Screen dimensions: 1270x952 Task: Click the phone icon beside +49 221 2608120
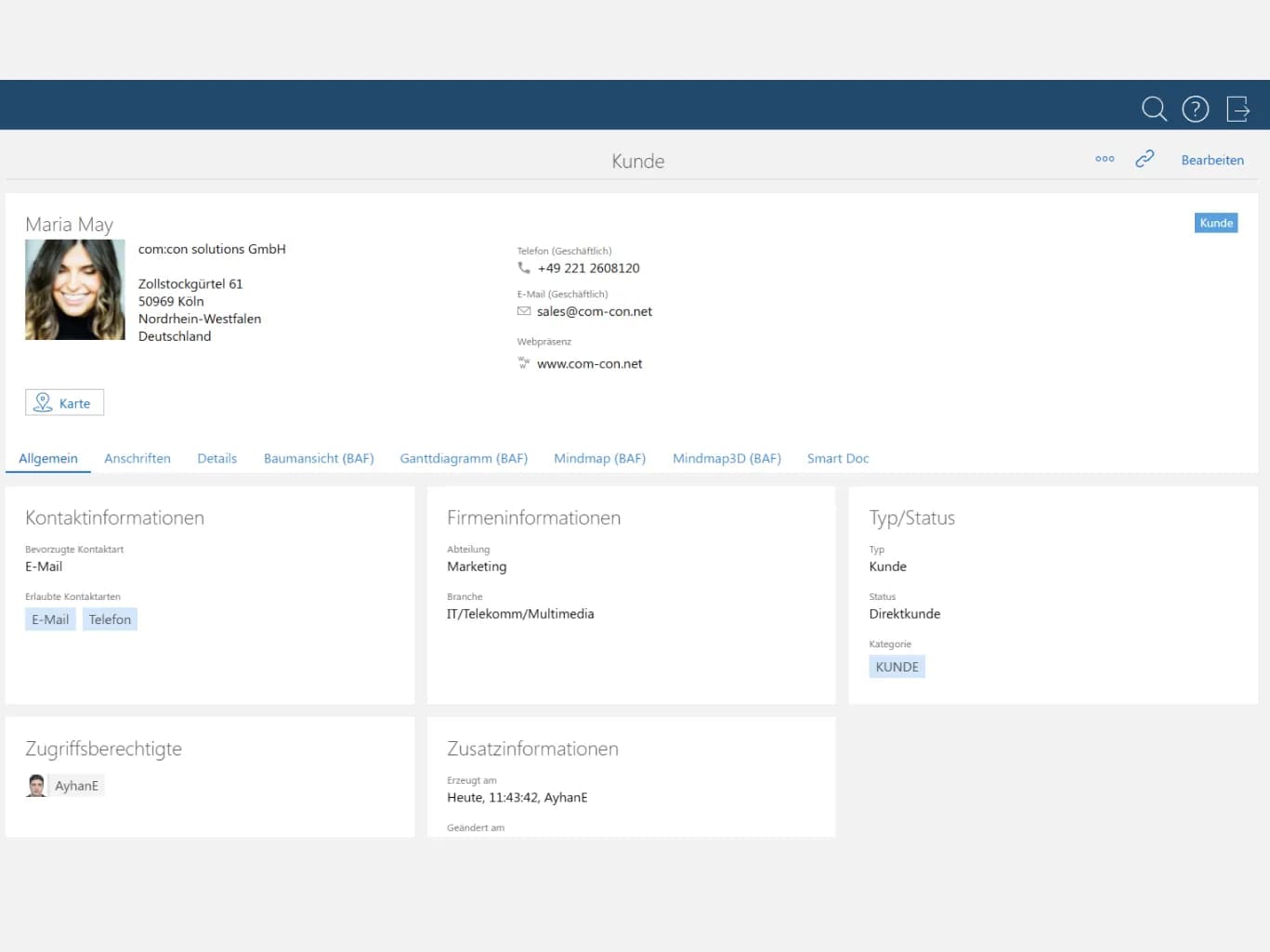tap(524, 268)
